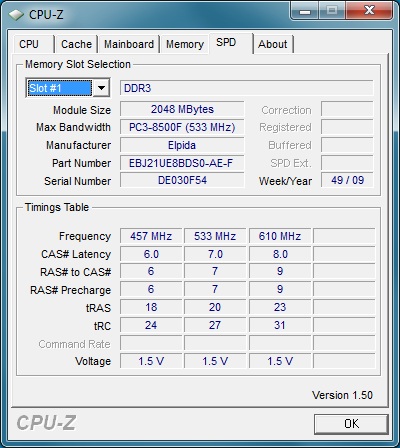This screenshot has width=400, height=448.
Task: Click the tRC value 27
Action: pyautogui.click(x=215, y=325)
